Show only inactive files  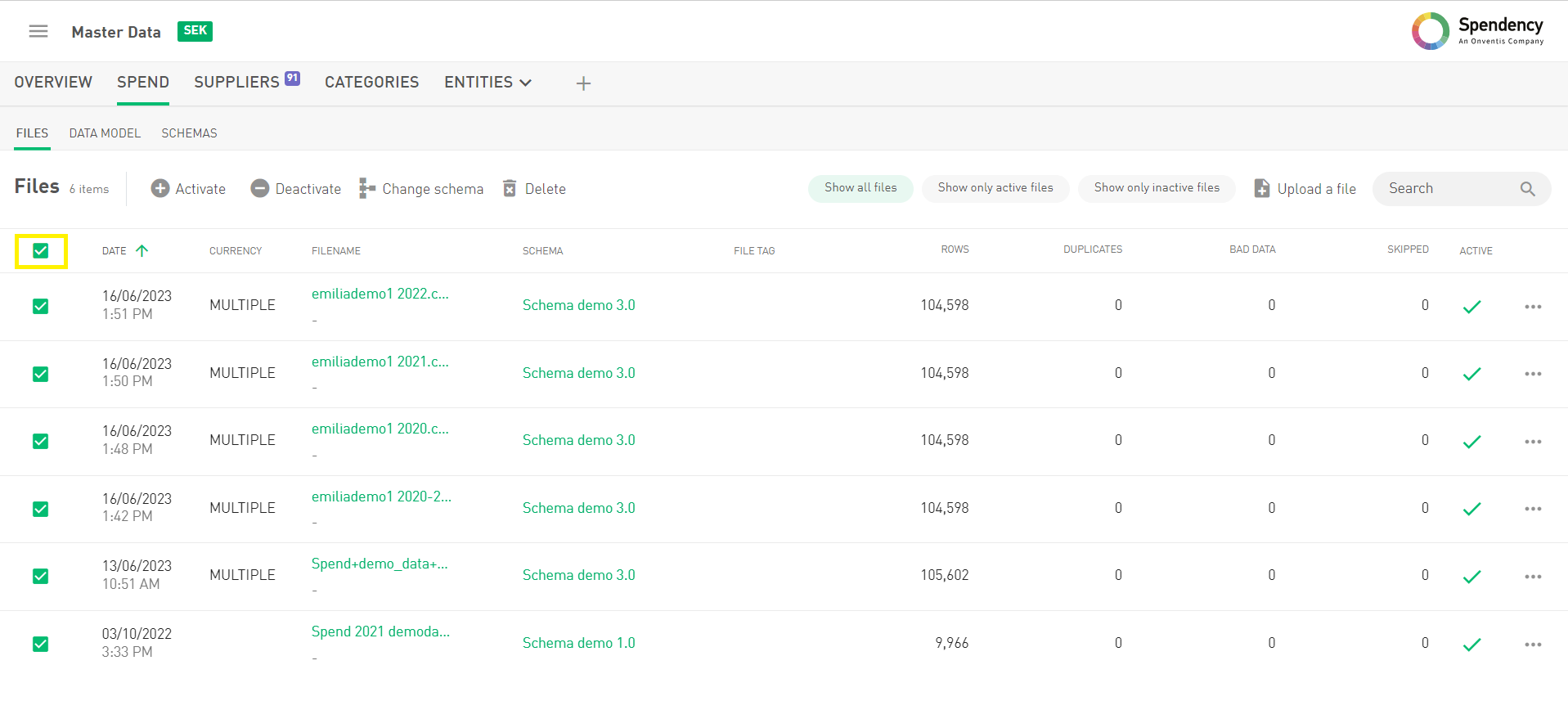(1156, 188)
